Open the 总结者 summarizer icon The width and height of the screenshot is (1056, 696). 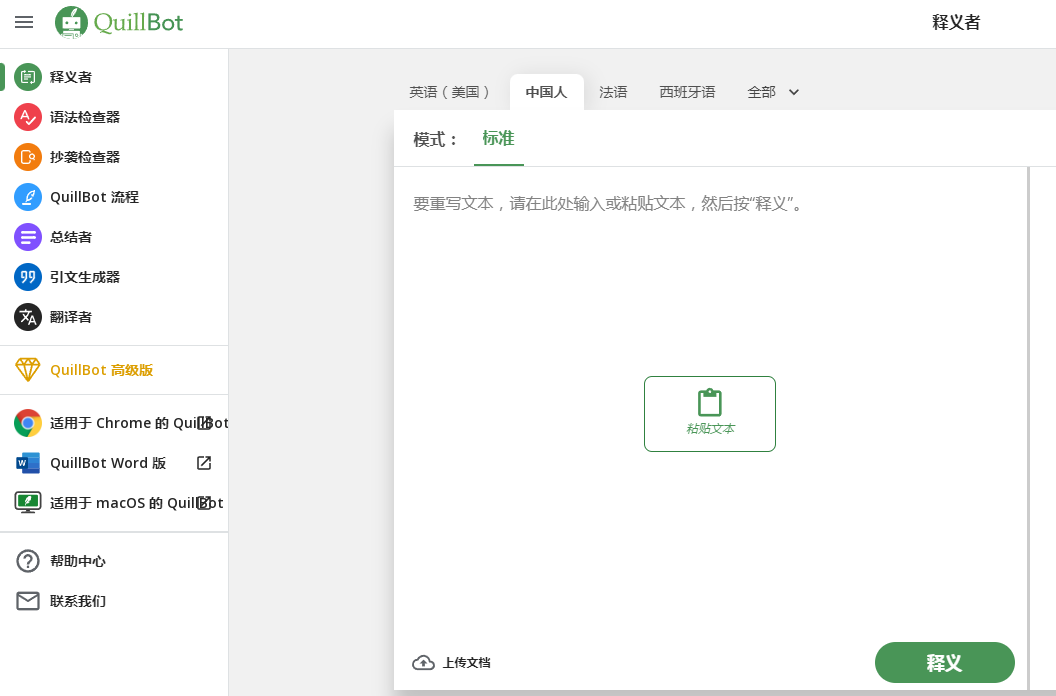pyautogui.click(x=28, y=237)
